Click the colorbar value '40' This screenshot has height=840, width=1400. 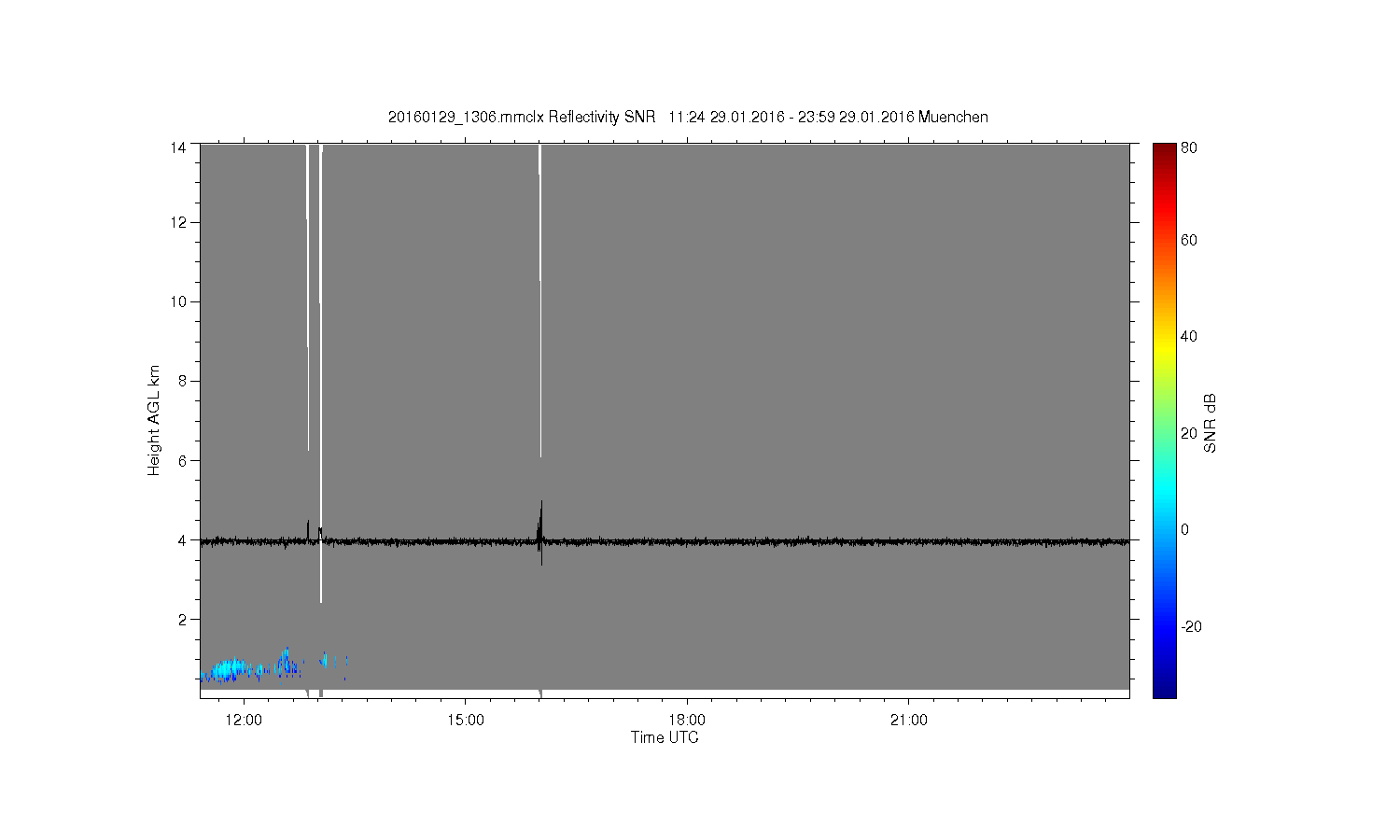(1189, 336)
